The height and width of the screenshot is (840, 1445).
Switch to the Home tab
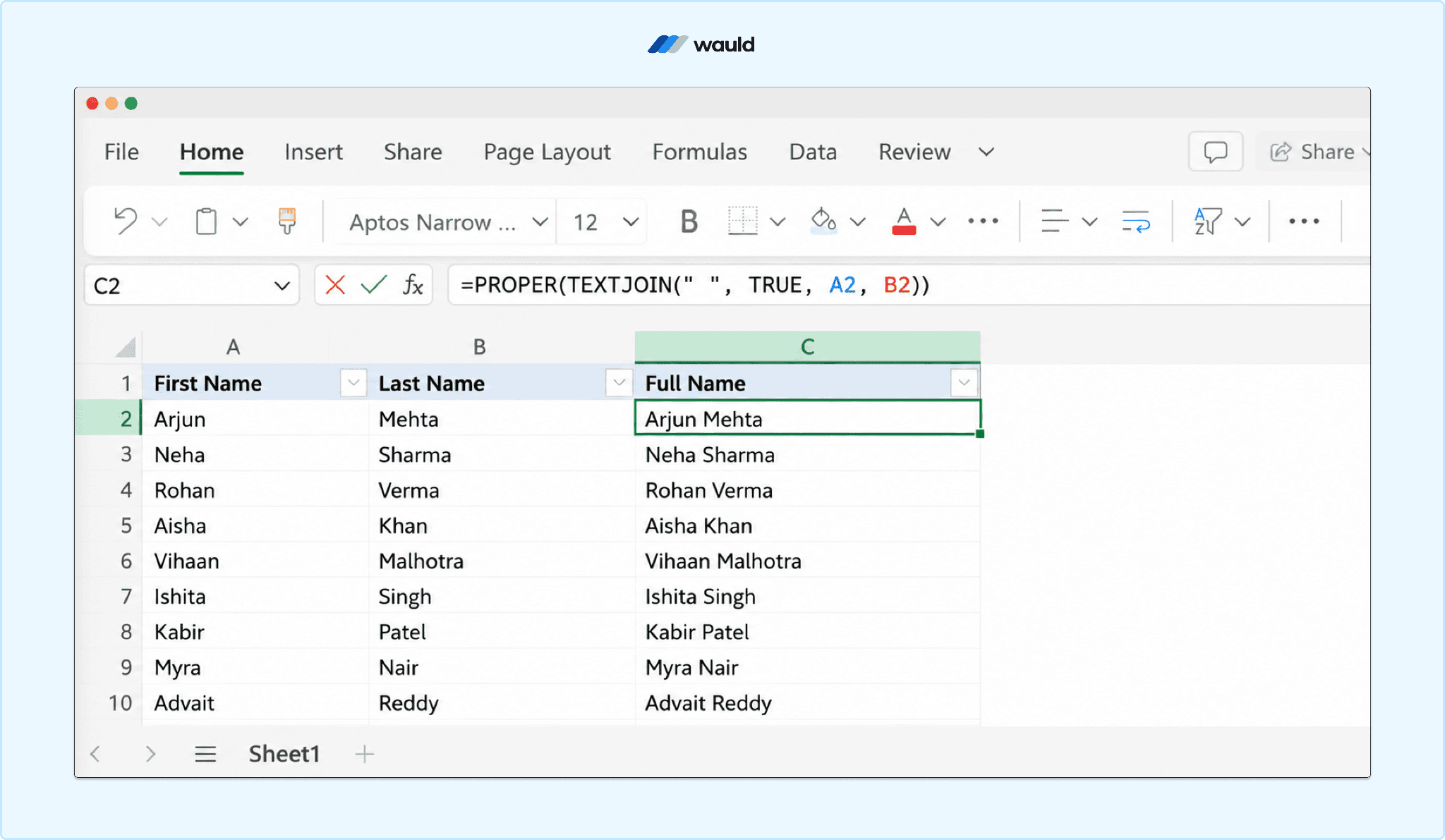tap(212, 152)
